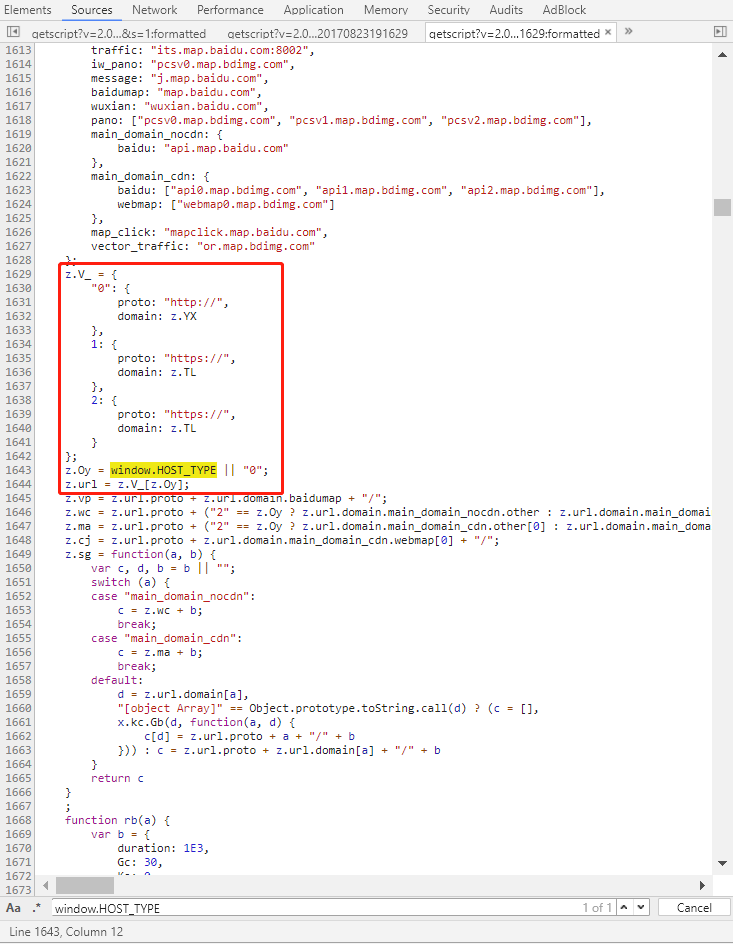The width and height of the screenshot is (733, 944).
Task: Open the AdBlock tab
Action: [x=564, y=10]
